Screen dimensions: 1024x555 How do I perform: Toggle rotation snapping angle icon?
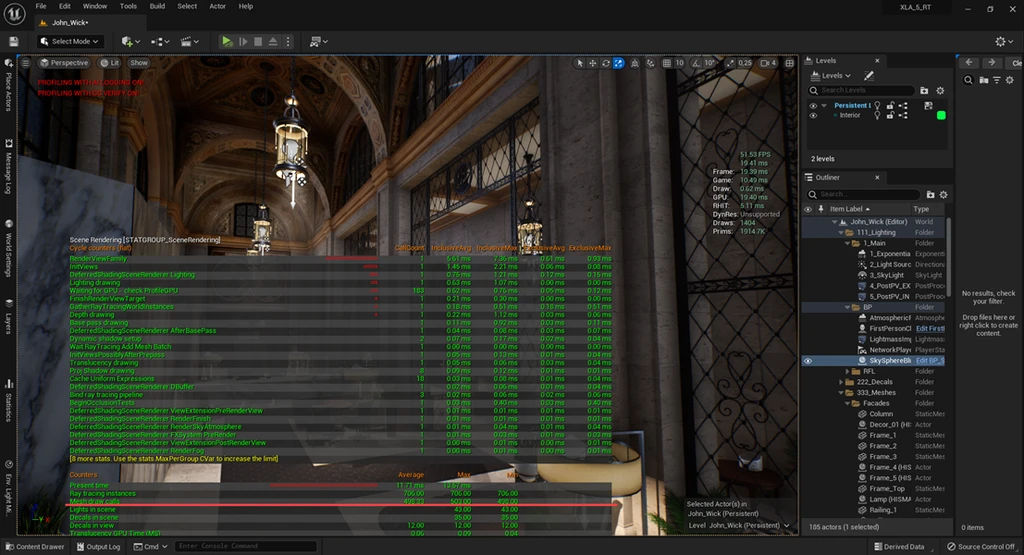point(696,63)
